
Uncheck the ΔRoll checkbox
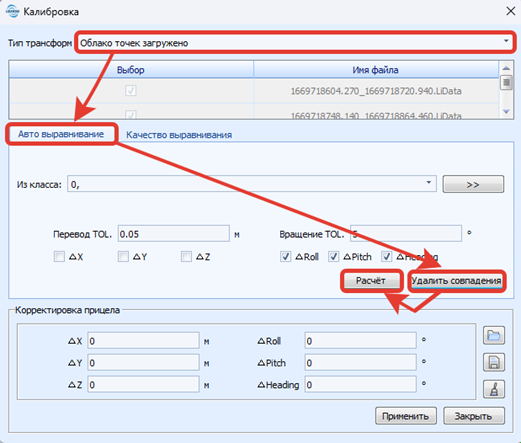pos(285,257)
